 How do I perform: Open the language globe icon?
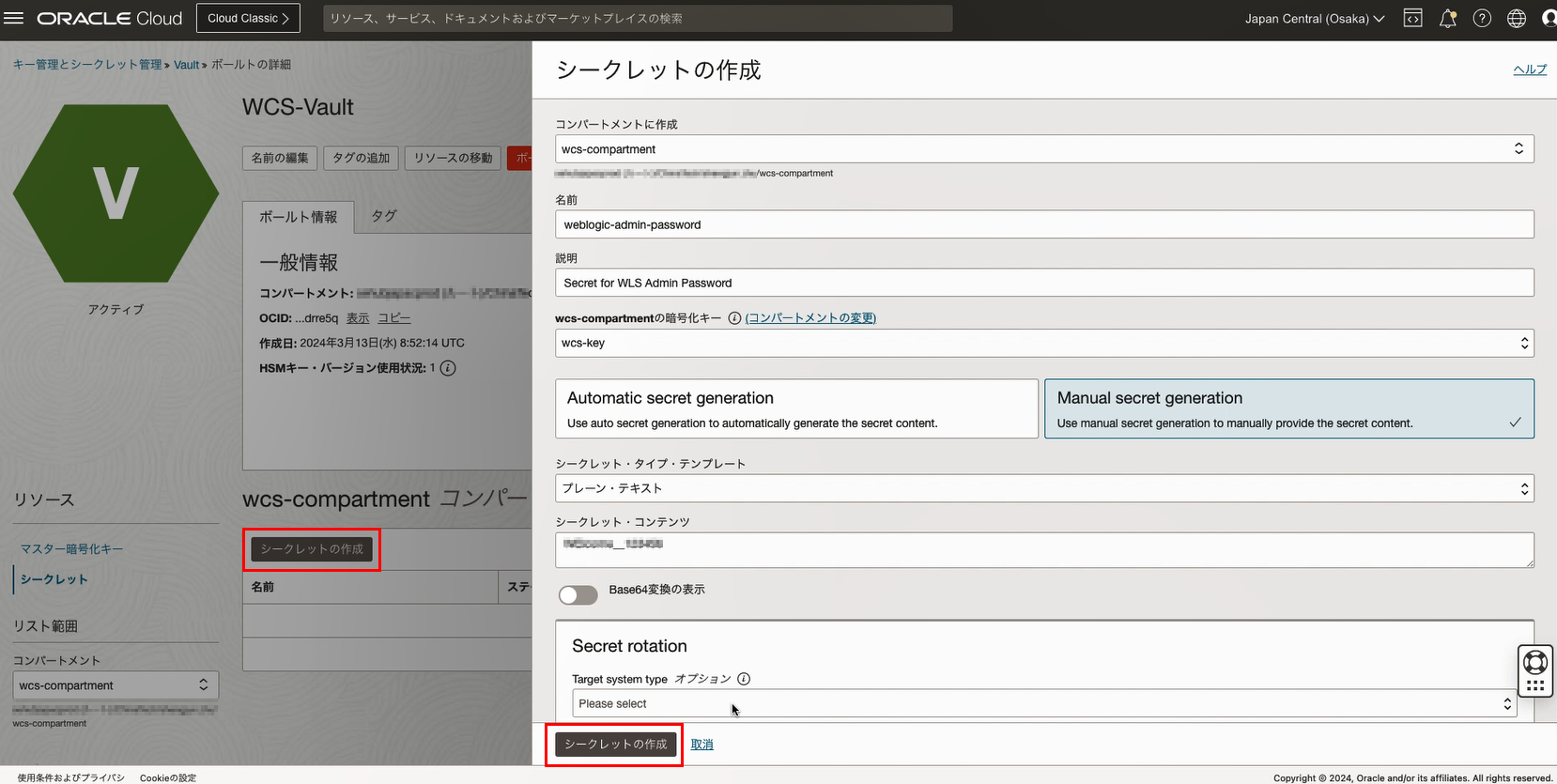point(1517,19)
